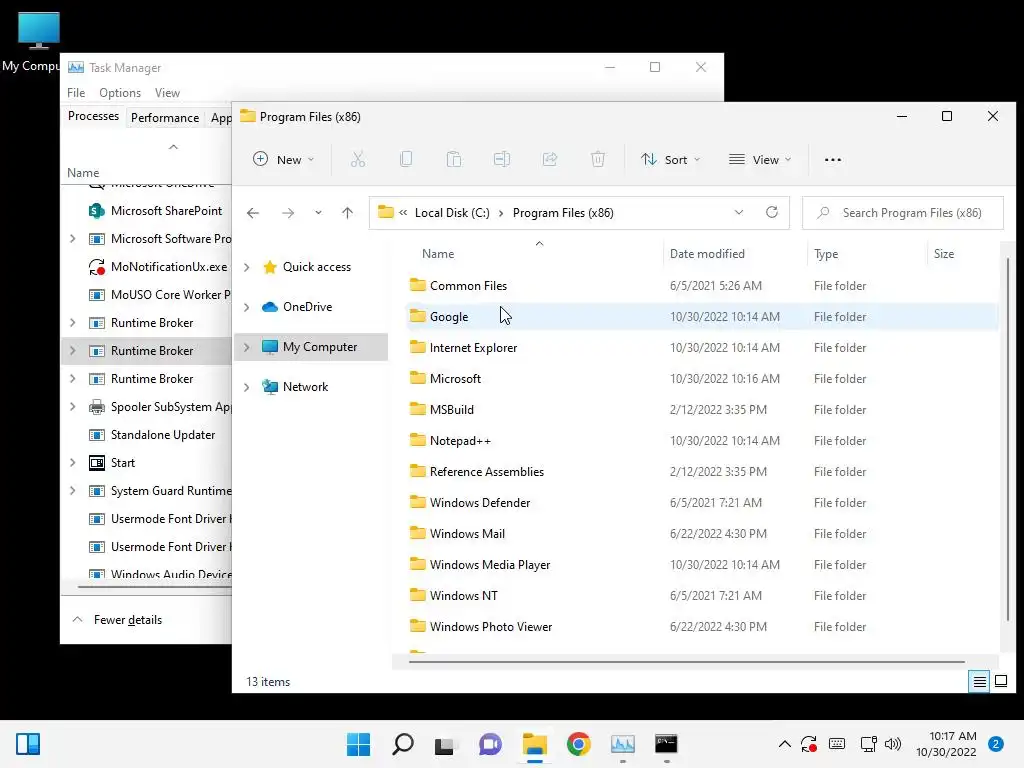Select Processes tab in Task Manager
The image size is (1024, 768).
(93, 116)
